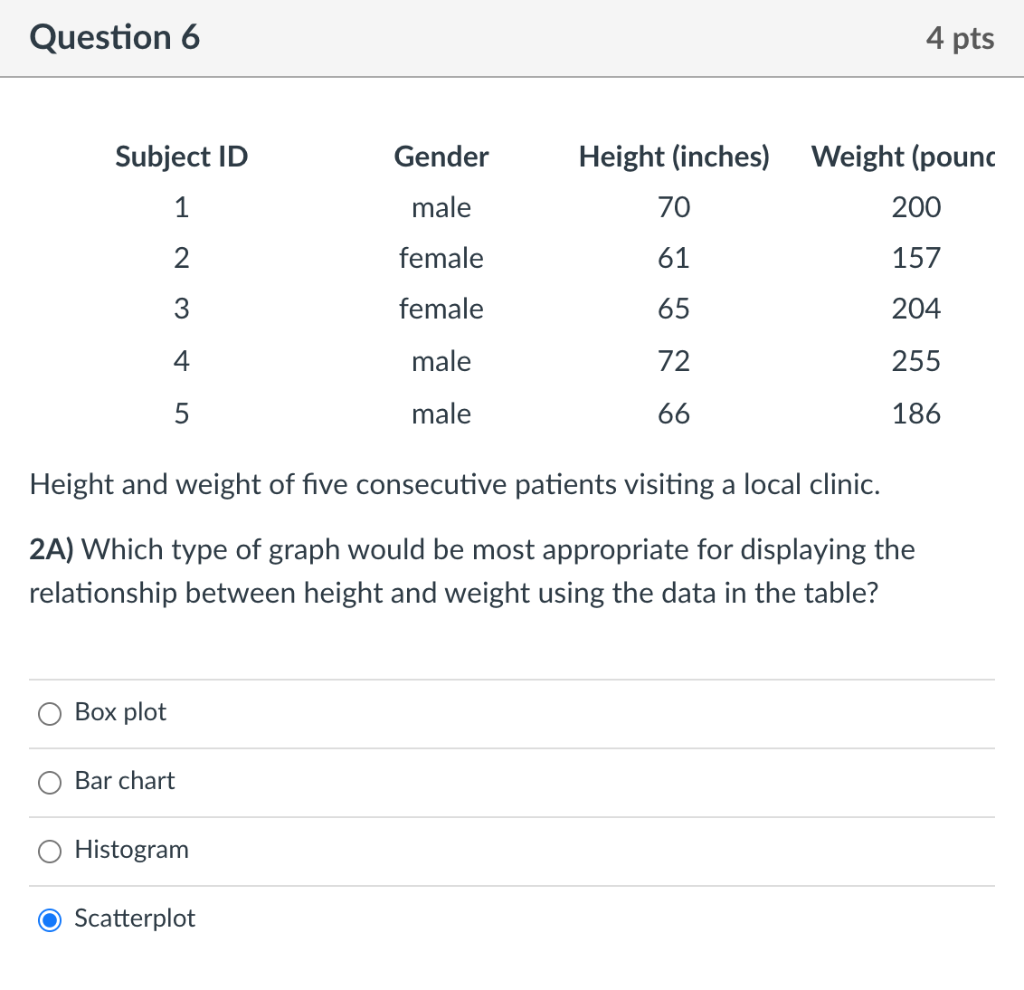Click the height value 61 cell

[674, 258]
